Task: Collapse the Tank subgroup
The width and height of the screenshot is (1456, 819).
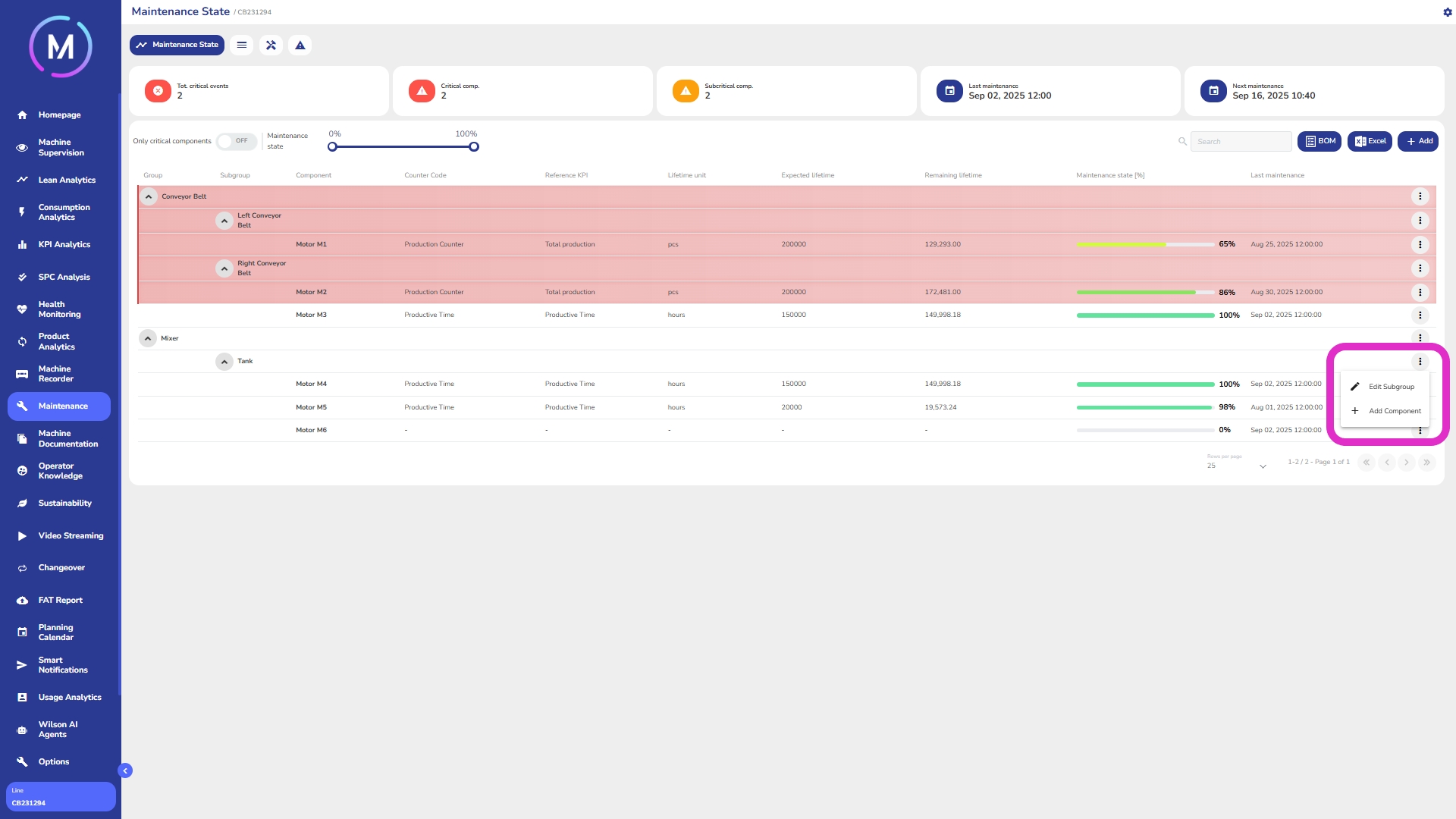Action: point(224,362)
